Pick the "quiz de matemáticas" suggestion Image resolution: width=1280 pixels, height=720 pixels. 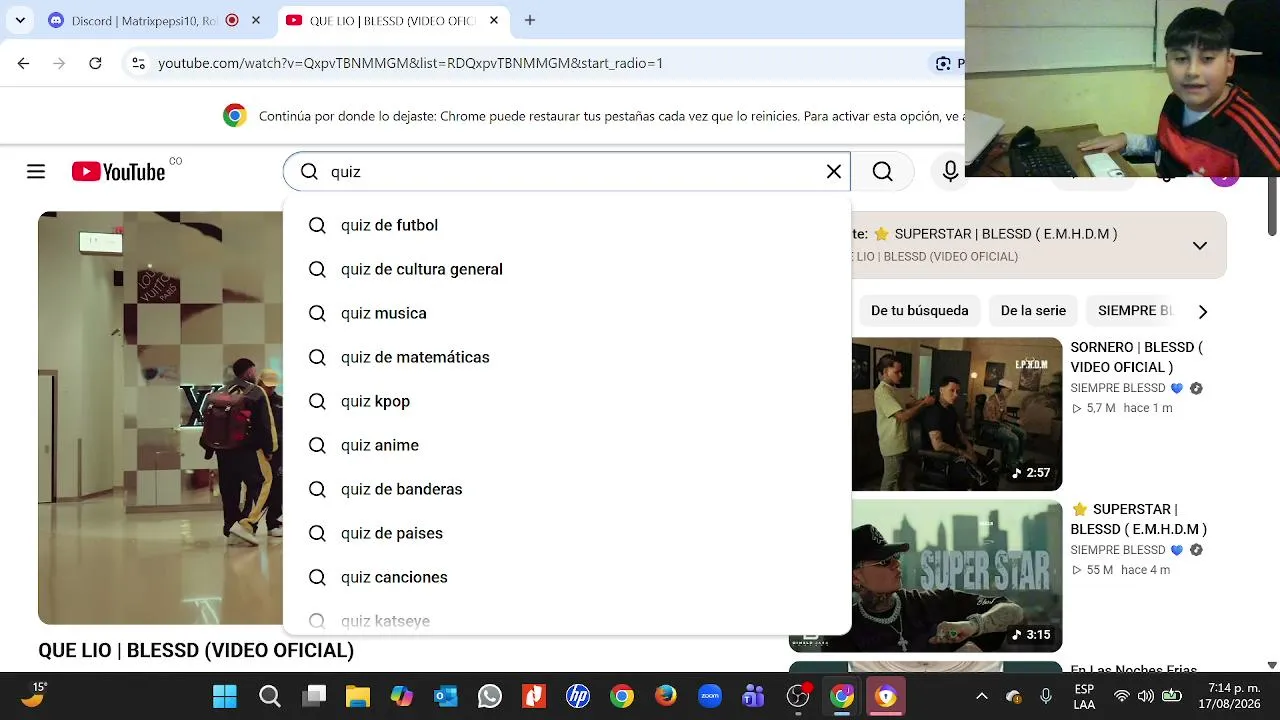point(567,357)
